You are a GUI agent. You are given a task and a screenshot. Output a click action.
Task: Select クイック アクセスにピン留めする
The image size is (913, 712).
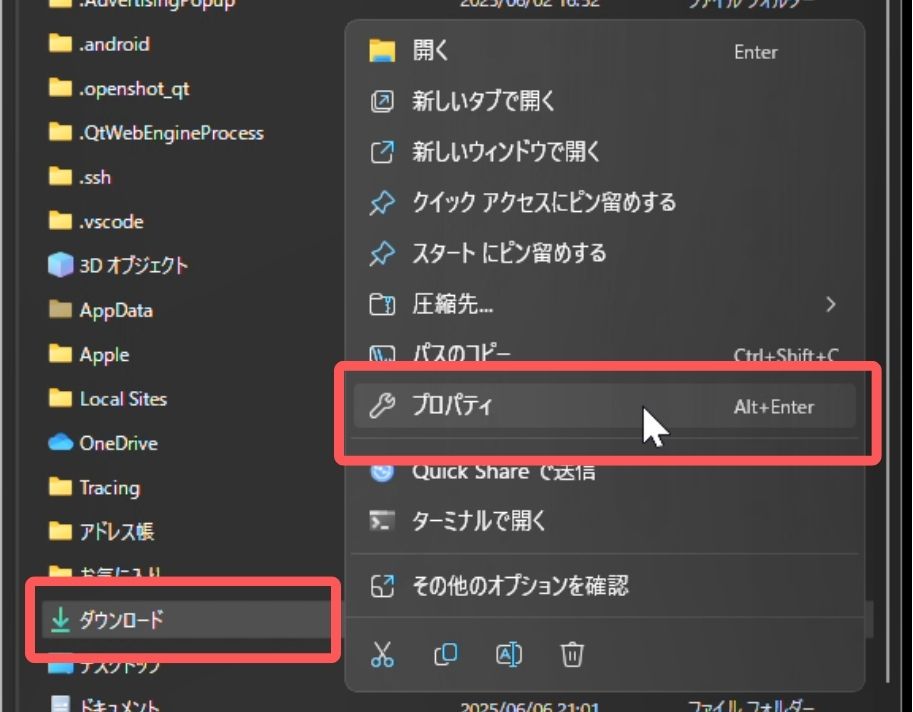[604, 203]
